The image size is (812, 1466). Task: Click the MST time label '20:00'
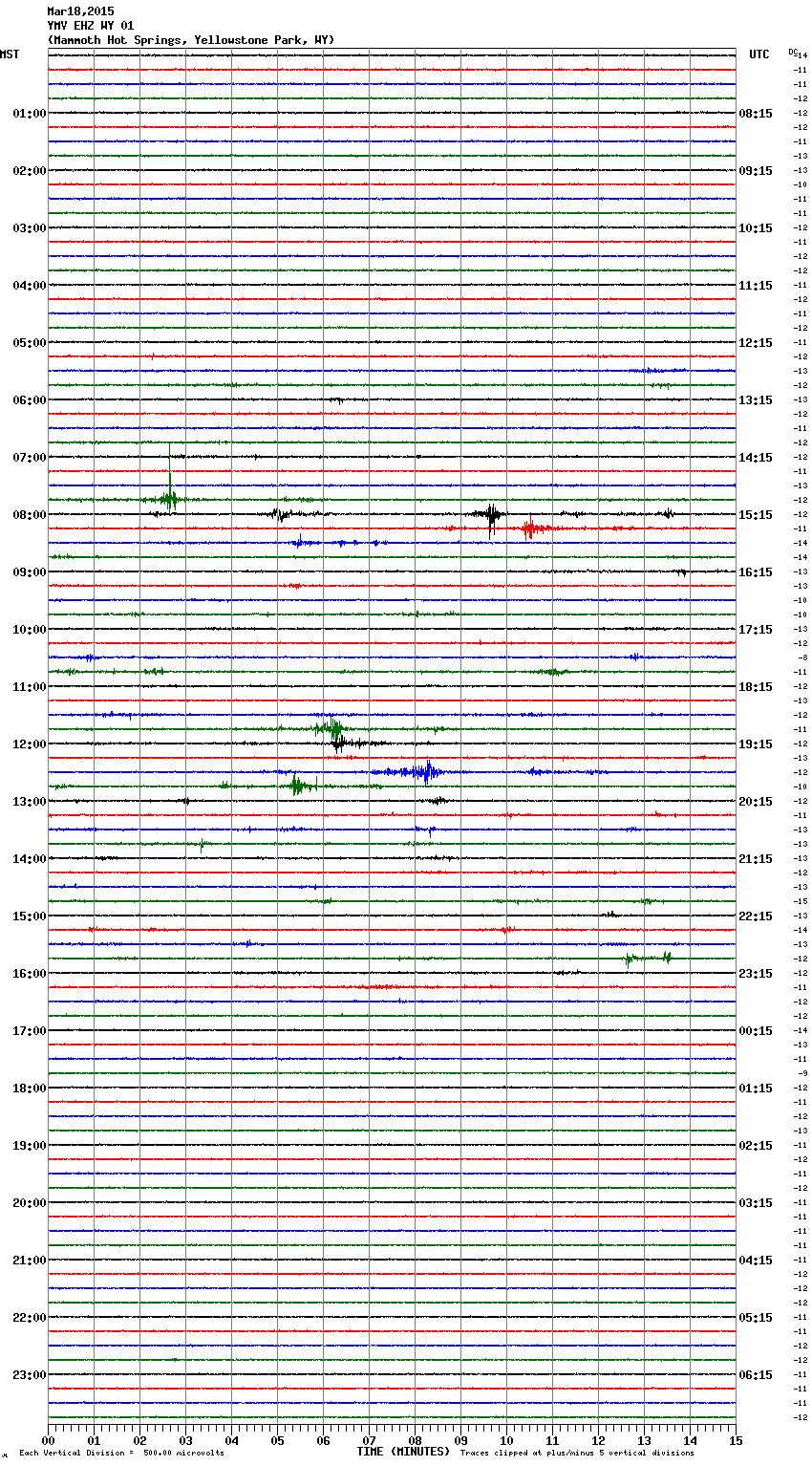(x=30, y=1203)
